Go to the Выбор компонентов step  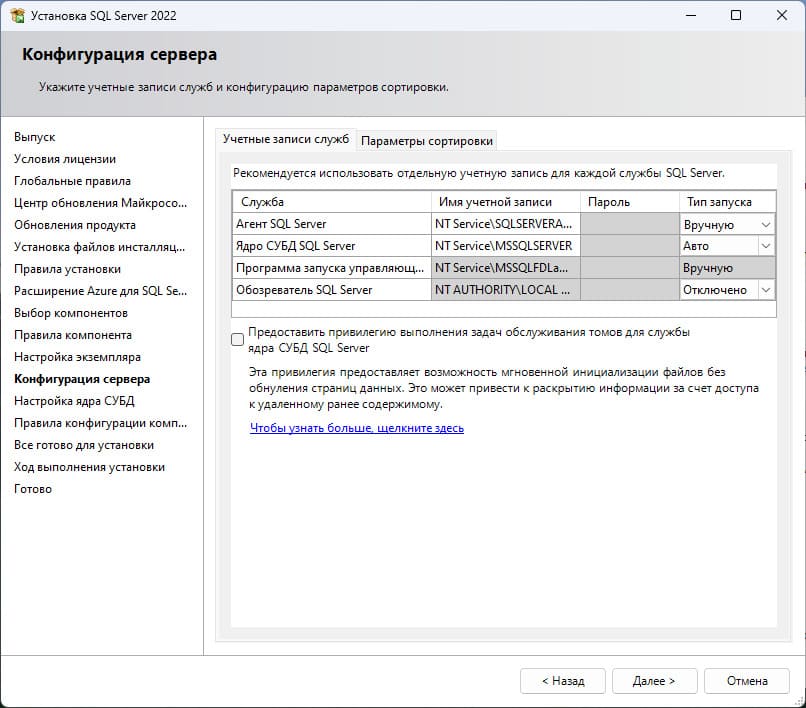[71, 313]
